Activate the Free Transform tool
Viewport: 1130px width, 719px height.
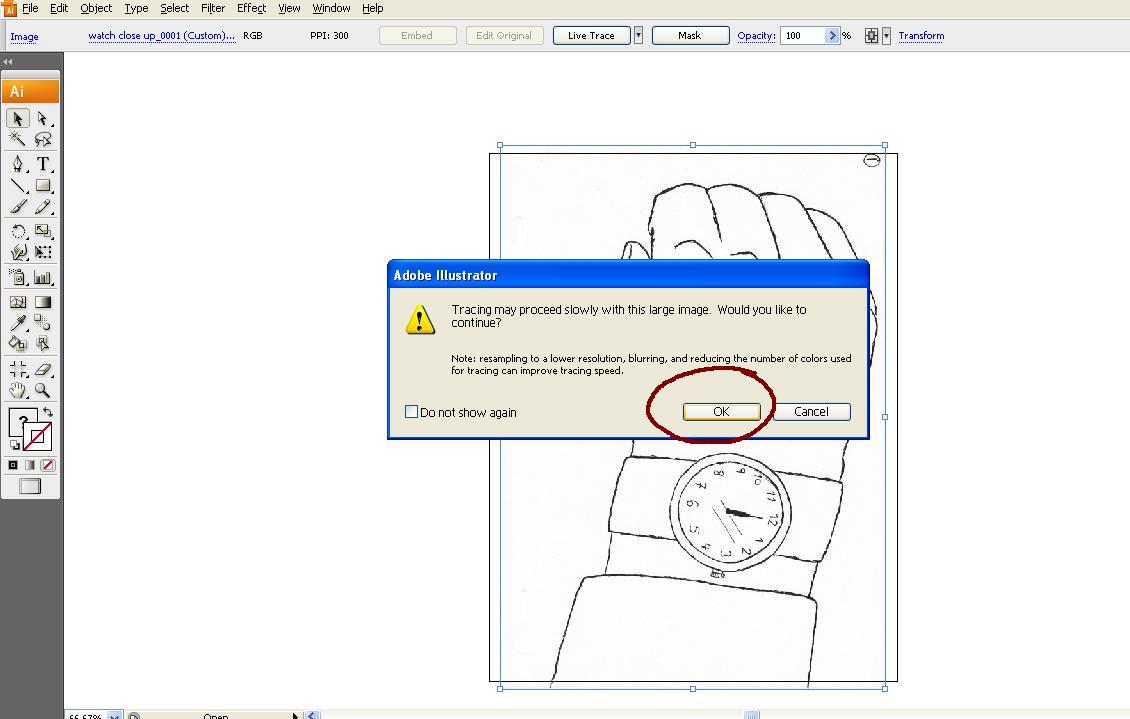pyautogui.click(x=43, y=252)
